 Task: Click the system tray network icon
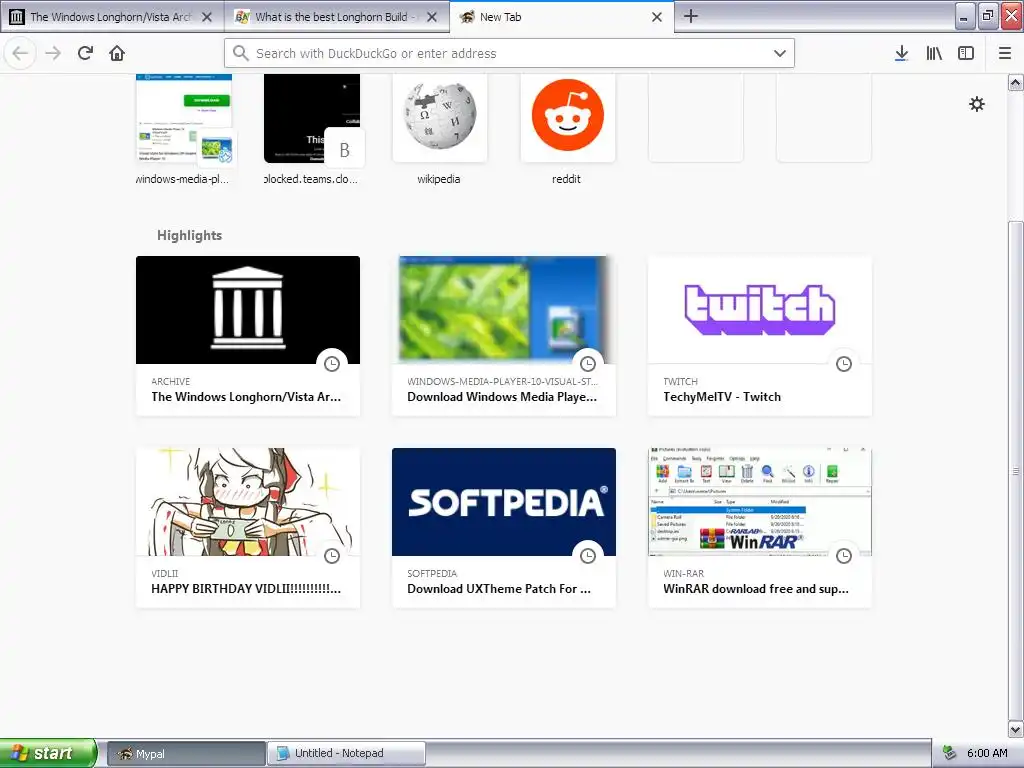950,754
